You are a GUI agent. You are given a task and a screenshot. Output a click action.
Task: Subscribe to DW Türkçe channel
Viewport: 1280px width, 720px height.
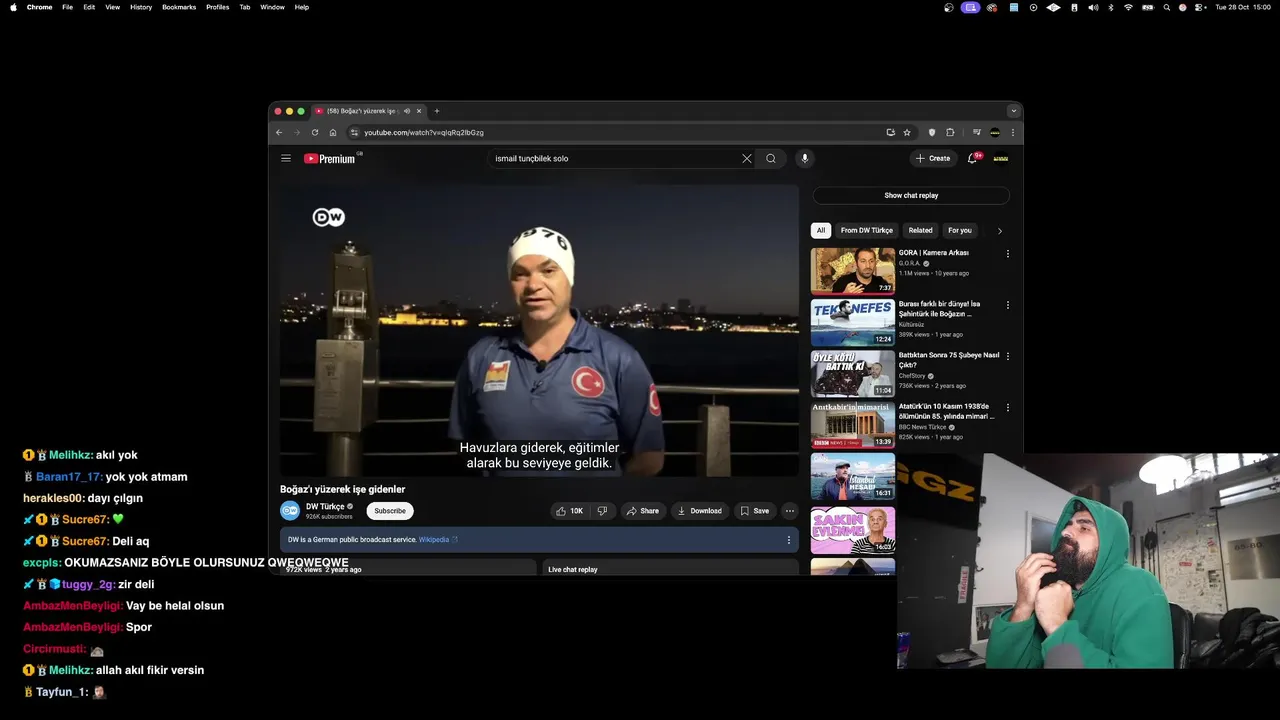(x=390, y=511)
